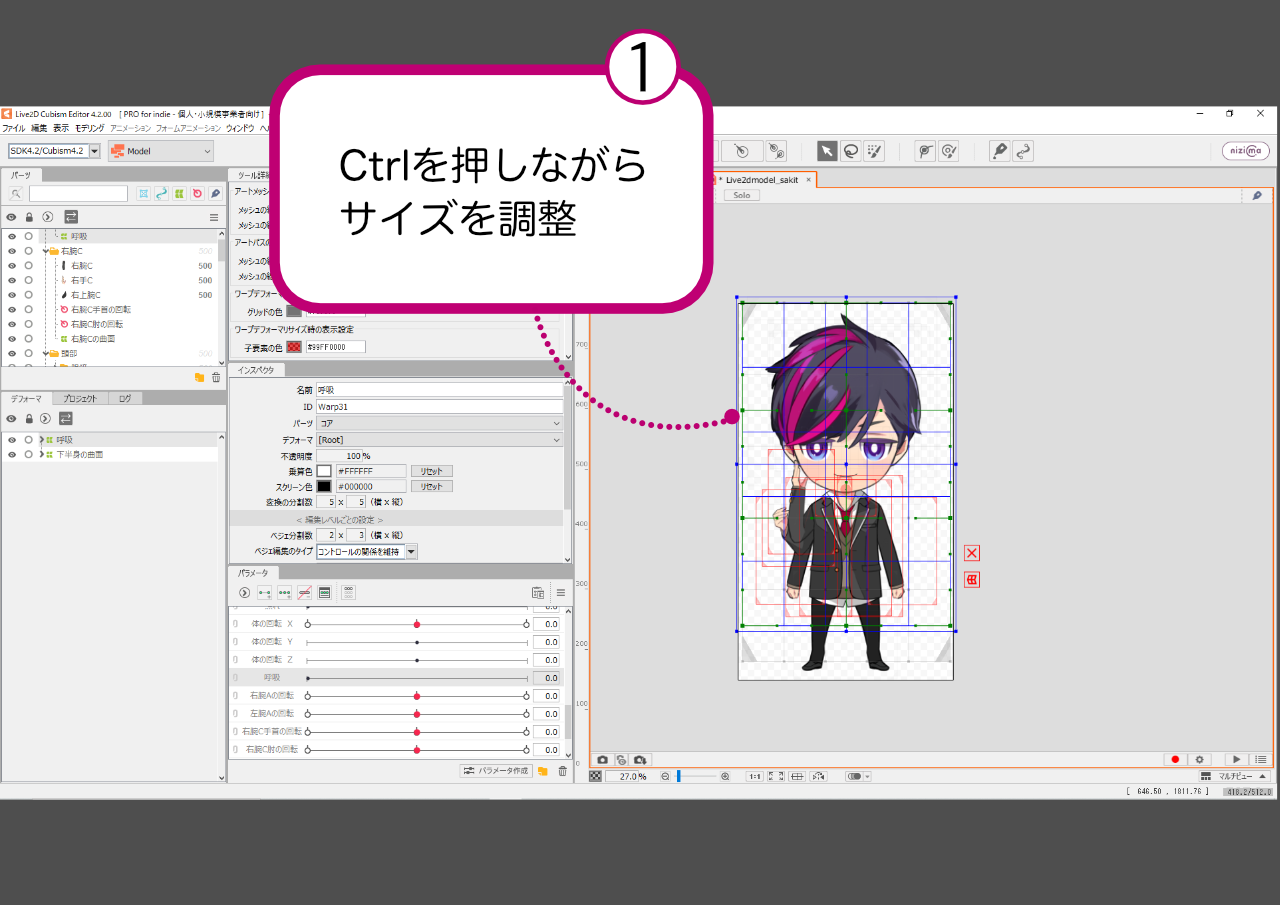Open the settings gear below canvas

[x=1200, y=760]
